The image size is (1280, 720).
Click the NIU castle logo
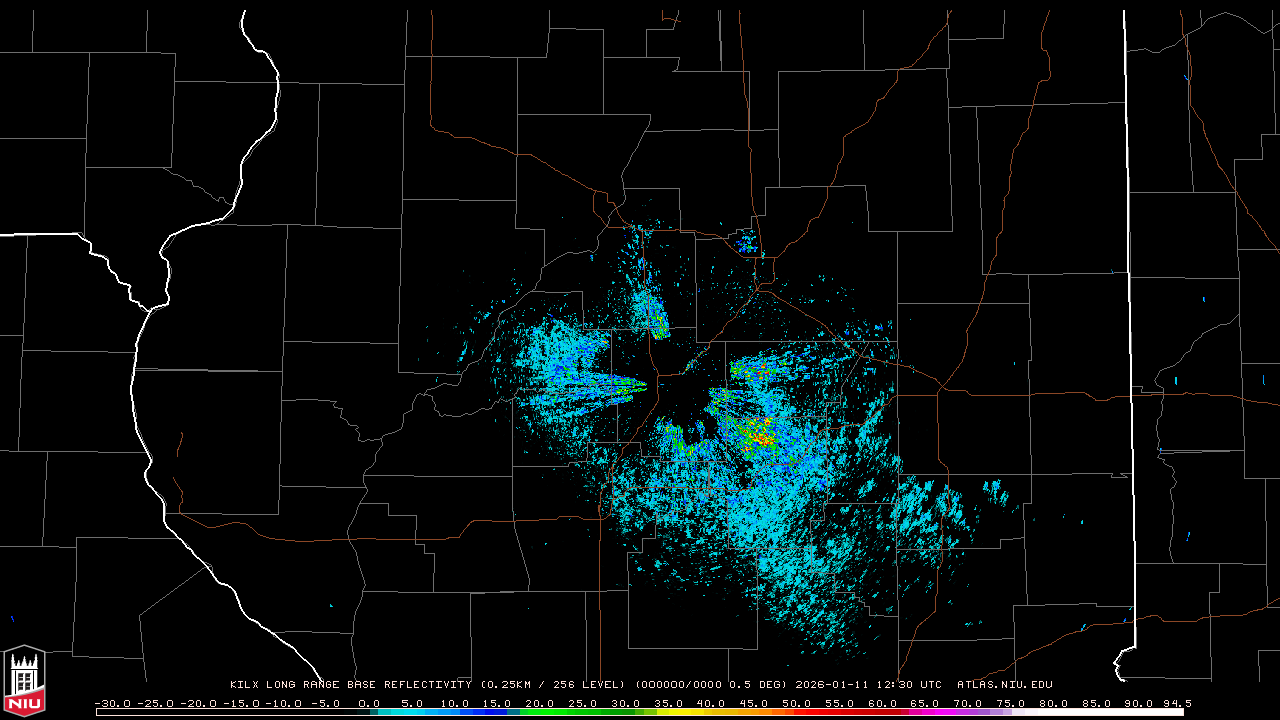(24, 673)
